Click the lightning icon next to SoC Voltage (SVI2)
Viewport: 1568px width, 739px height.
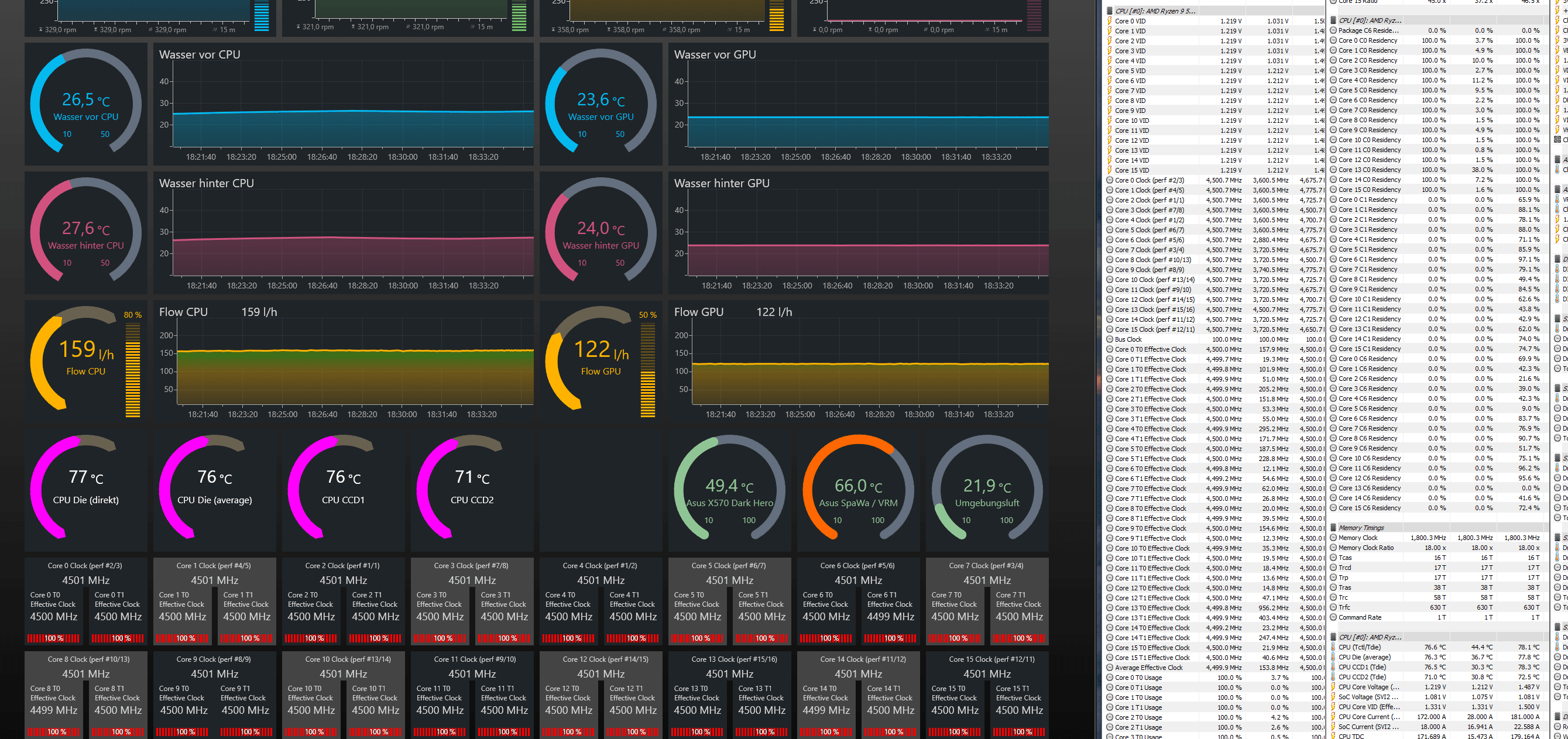tap(1333, 697)
